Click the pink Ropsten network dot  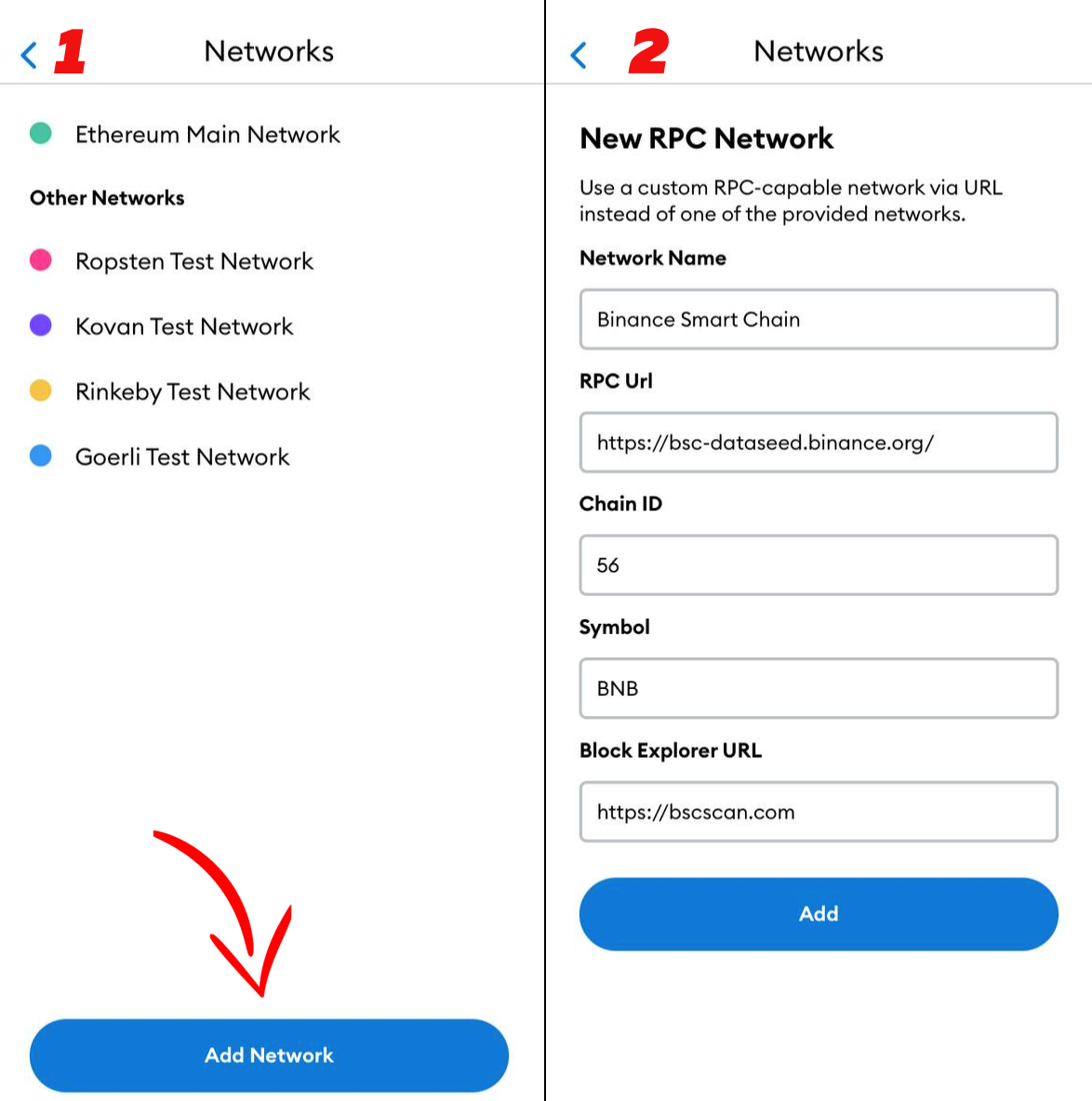(x=41, y=259)
